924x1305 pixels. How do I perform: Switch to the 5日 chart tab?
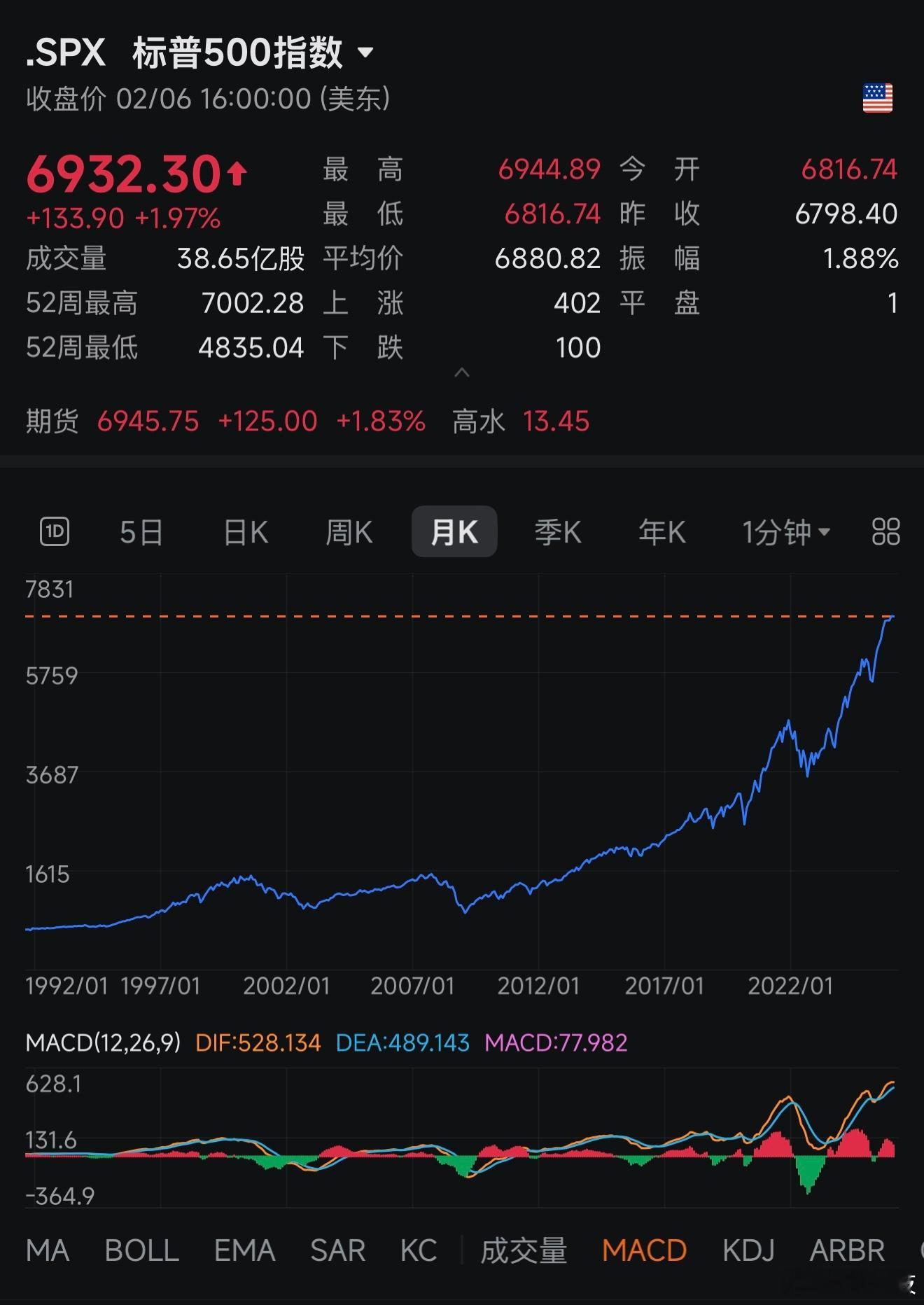[141, 533]
